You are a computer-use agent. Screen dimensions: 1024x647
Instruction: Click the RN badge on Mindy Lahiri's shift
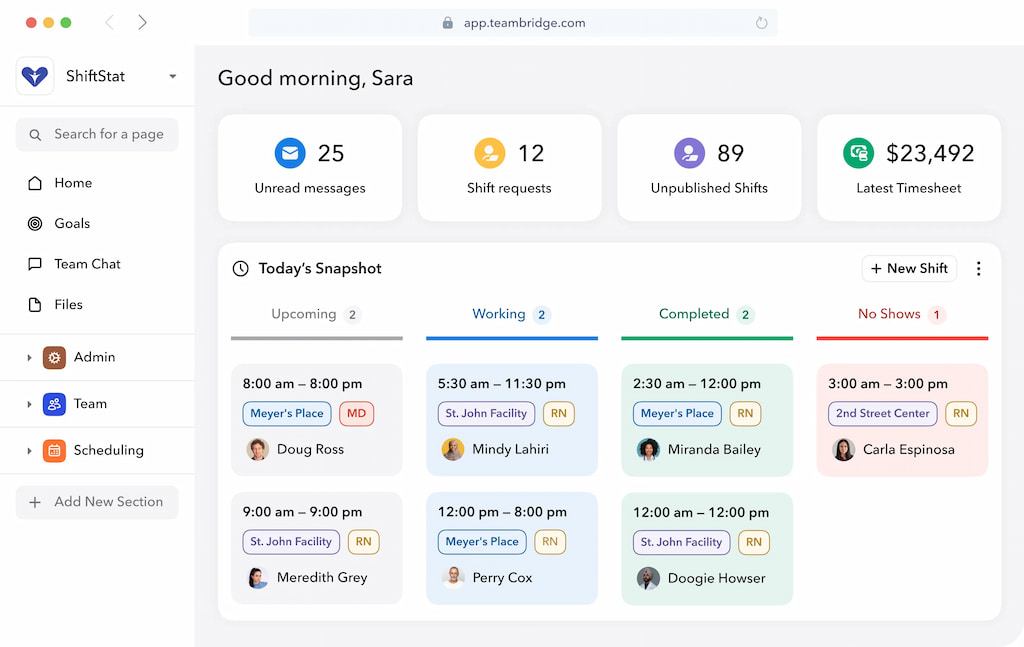pyautogui.click(x=558, y=413)
